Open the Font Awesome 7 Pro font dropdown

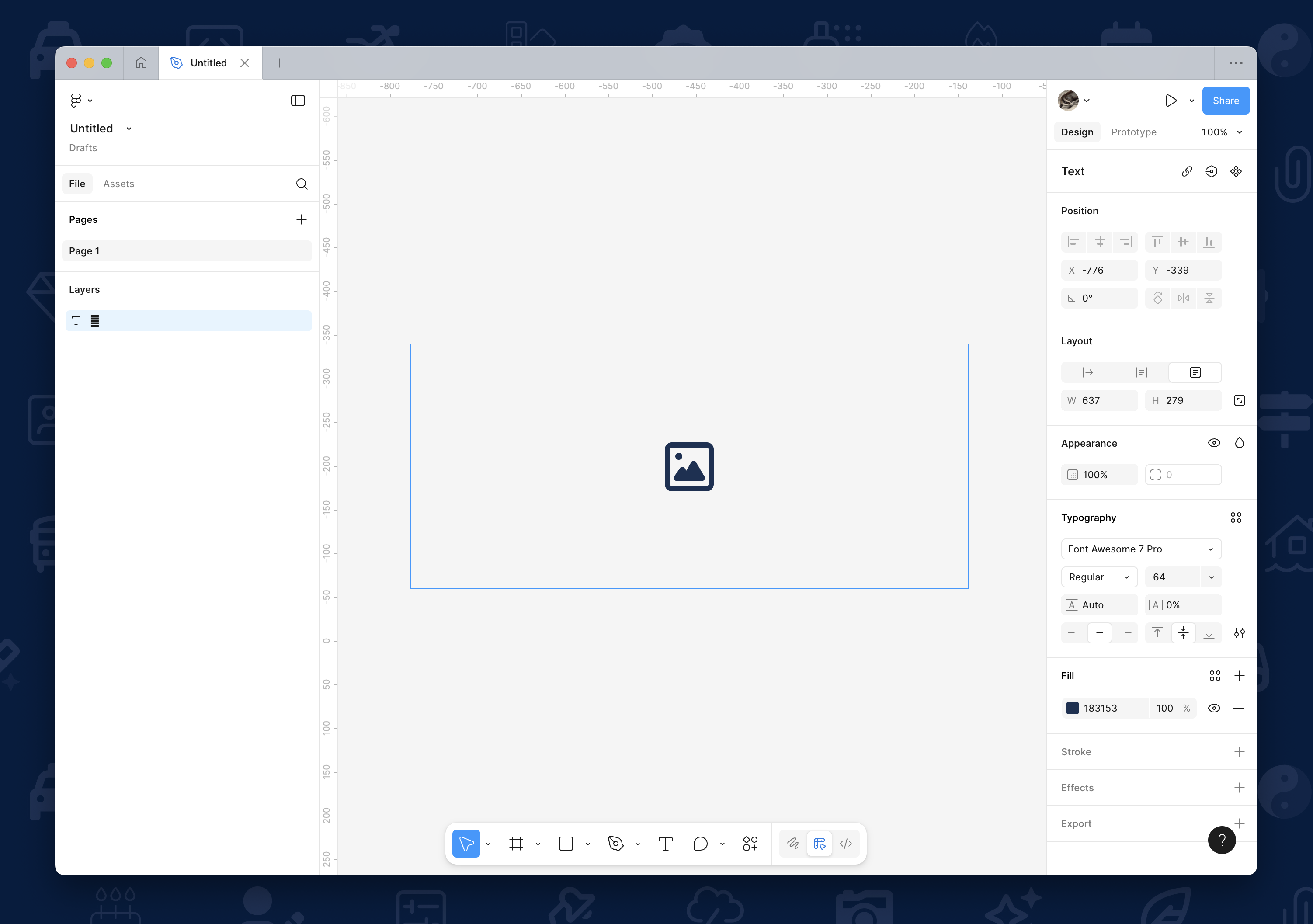[1141, 549]
